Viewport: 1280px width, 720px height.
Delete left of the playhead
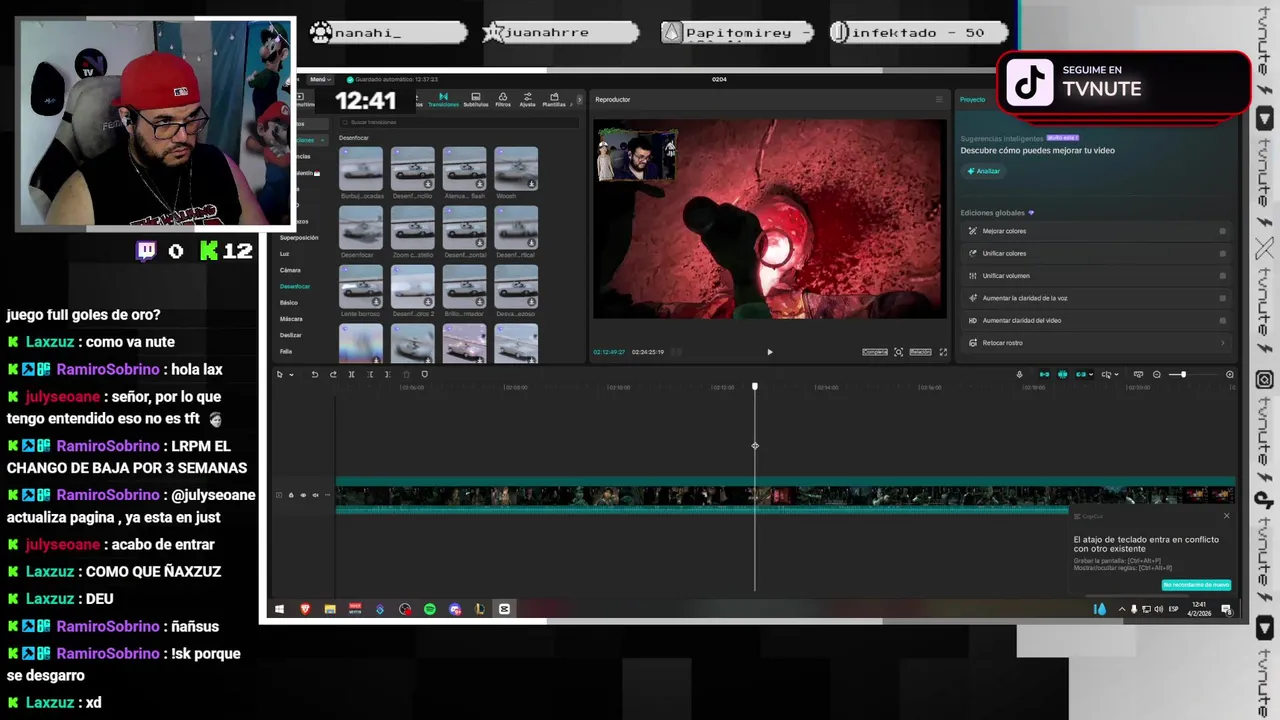click(370, 374)
